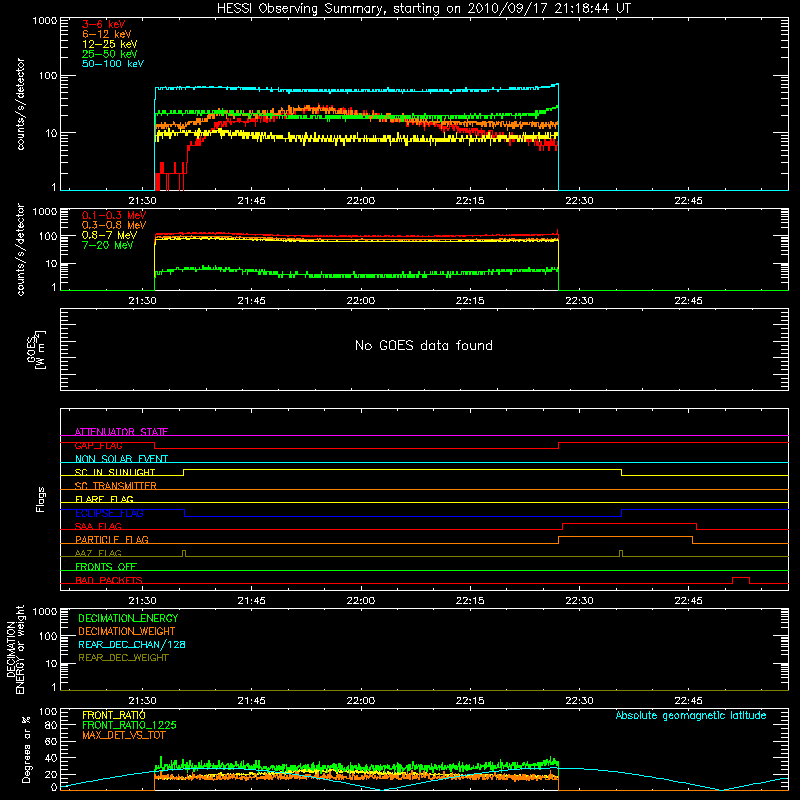Click the raised PARTICLE_FLAG segment
Viewport: 800px width, 800px height.
(626, 537)
